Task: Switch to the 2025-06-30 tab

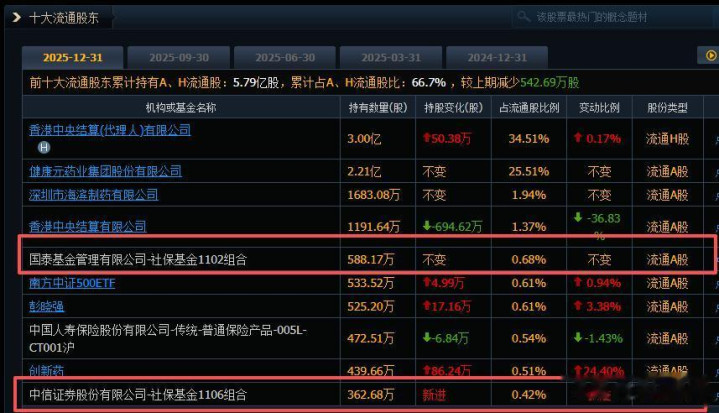Action: click(285, 57)
